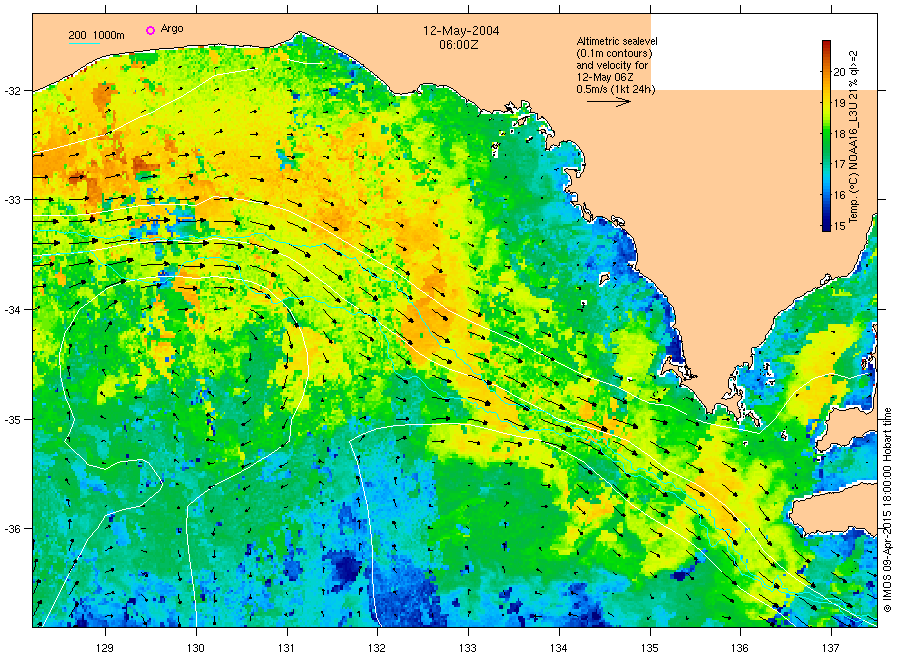Image resolution: width=900 pixels, height=660 pixels.
Task: Click the '200 1000m' depth contour legend
Action: point(96,36)
